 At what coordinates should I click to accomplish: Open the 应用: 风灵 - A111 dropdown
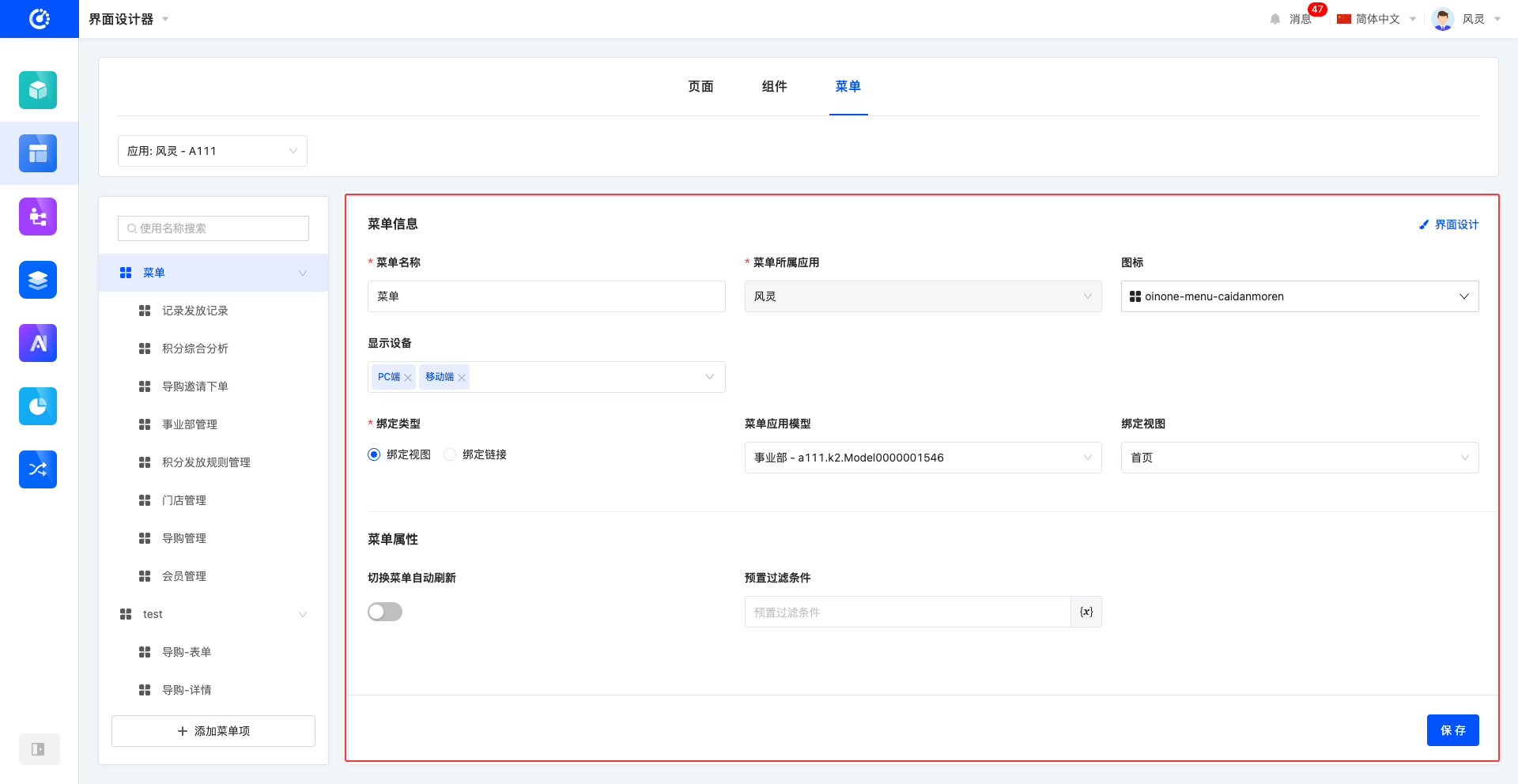coord(212,151)
